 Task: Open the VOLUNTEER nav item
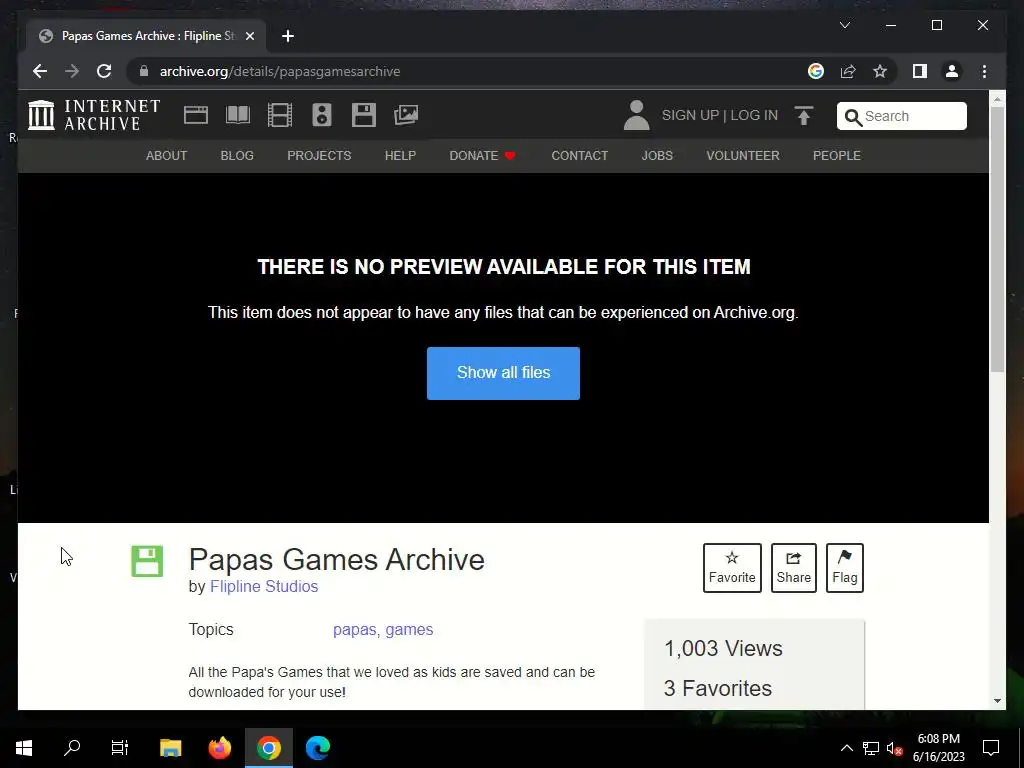click(743, 155)
